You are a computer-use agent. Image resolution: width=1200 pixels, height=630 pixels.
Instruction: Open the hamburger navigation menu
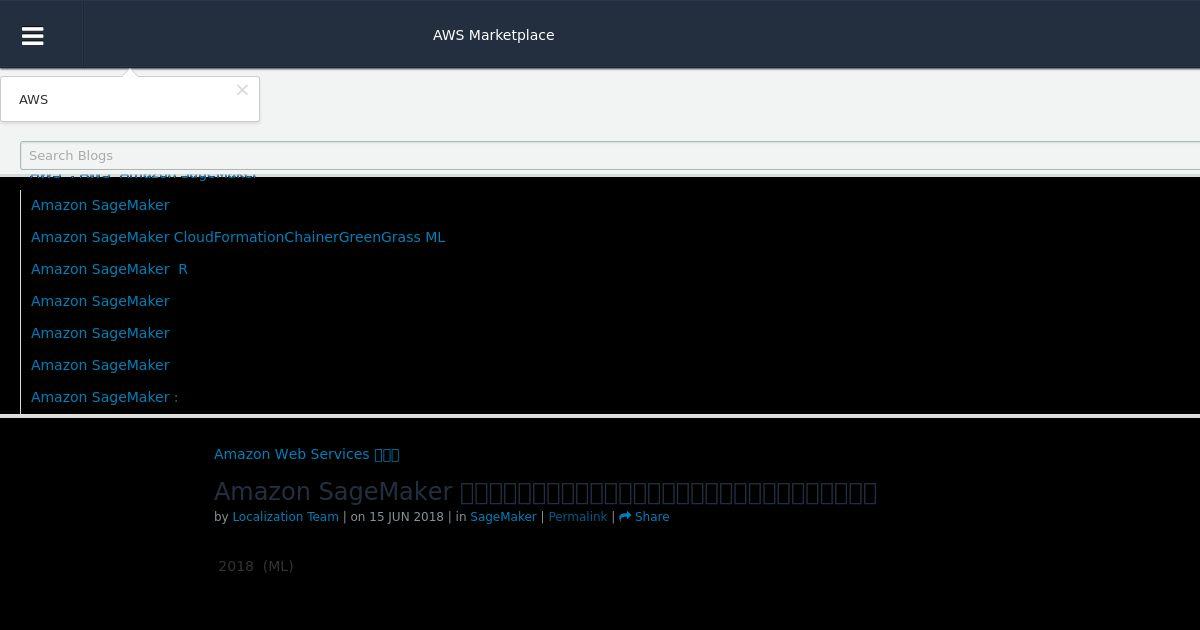tap(32, 36)
